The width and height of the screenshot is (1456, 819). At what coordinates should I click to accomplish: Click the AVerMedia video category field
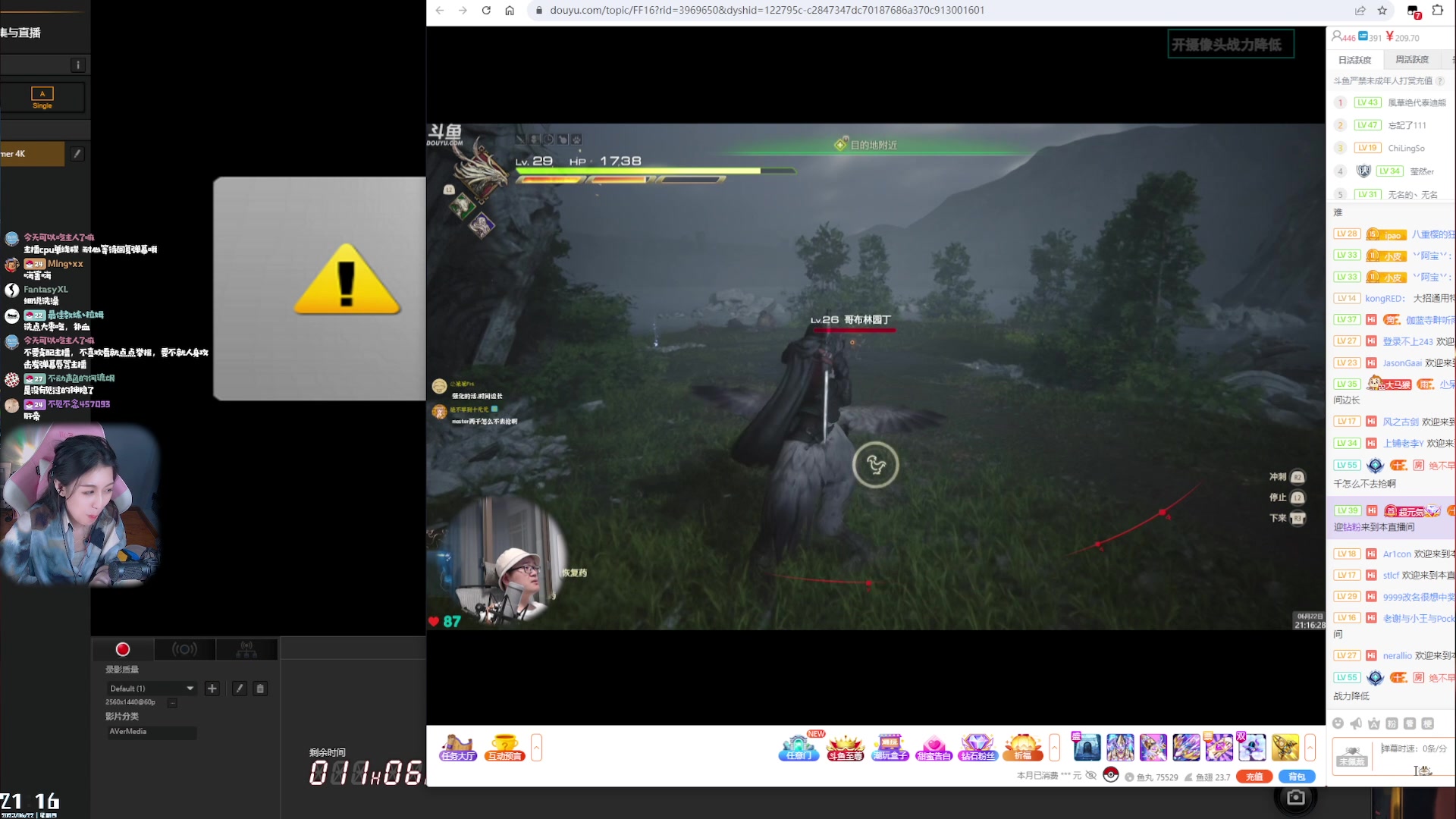click(x=152, y=732)
